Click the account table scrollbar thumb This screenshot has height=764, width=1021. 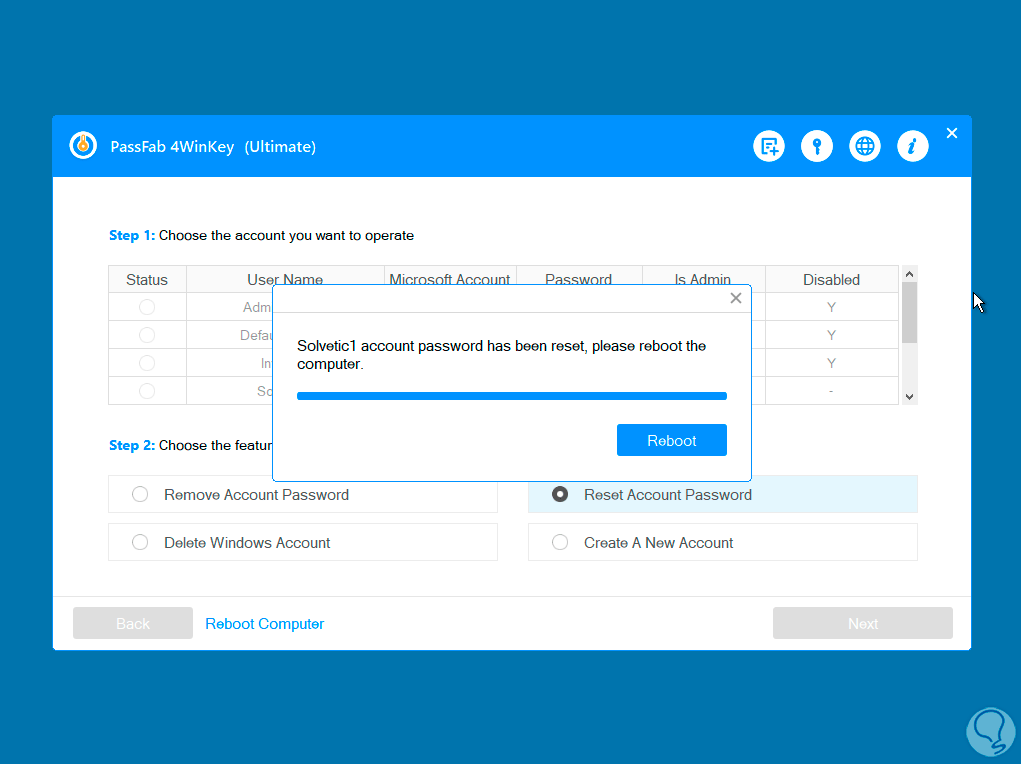click(x=910, y=313)
